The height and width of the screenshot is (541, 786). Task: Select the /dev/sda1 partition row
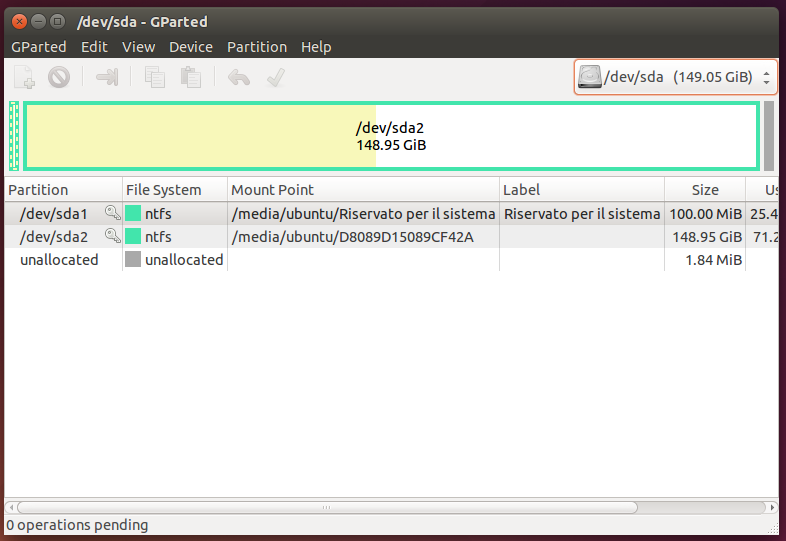pos(391,214)
